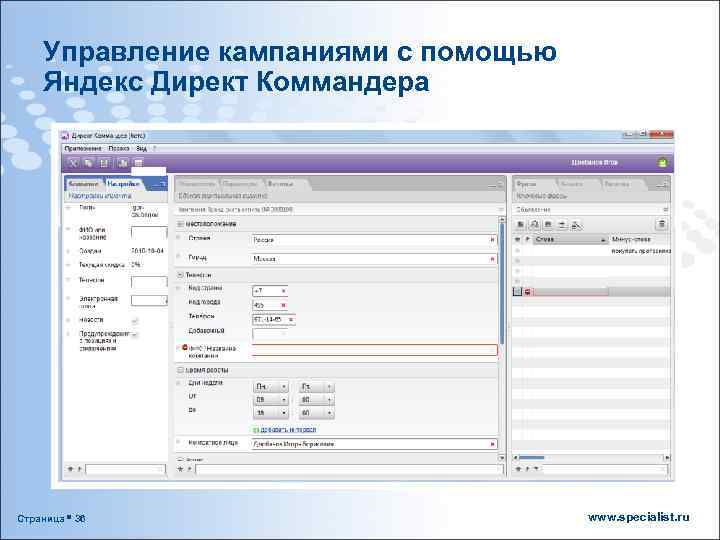
Task: Click the red error icon beside company name
Action: click(x=185, y=348)
